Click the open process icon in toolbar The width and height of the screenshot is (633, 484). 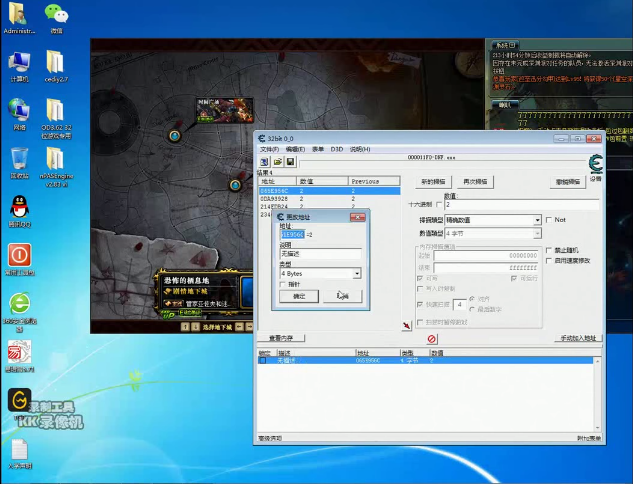point(265,161)
